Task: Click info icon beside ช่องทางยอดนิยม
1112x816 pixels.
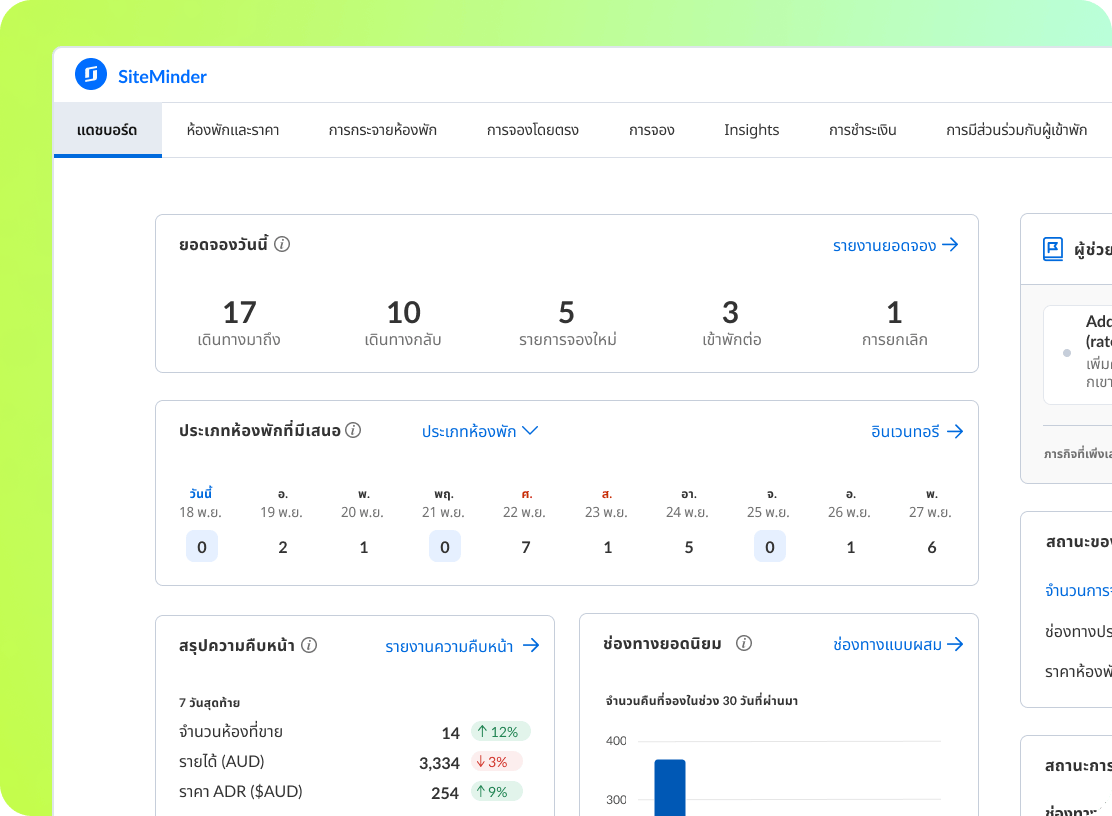Action: tap(743, 643)
